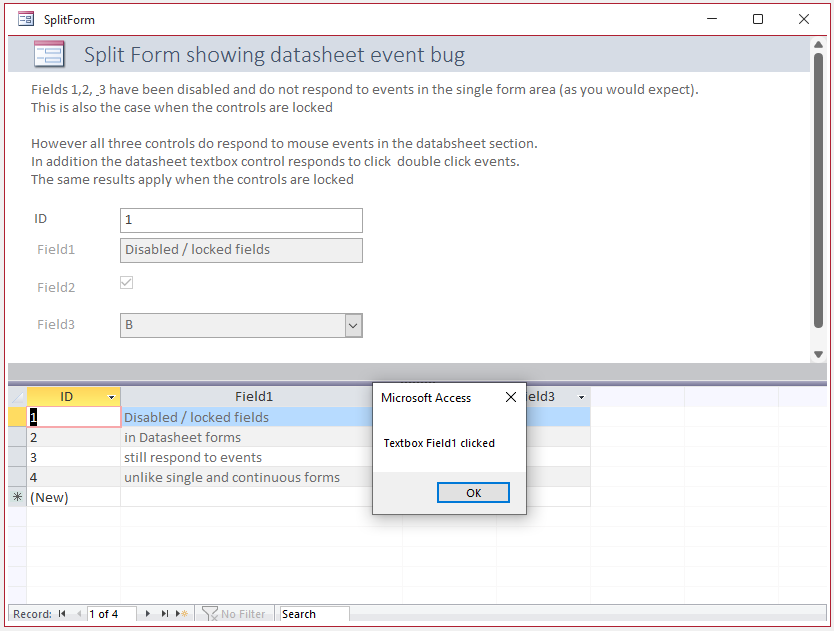Click the ID text field showing 1

241,220
